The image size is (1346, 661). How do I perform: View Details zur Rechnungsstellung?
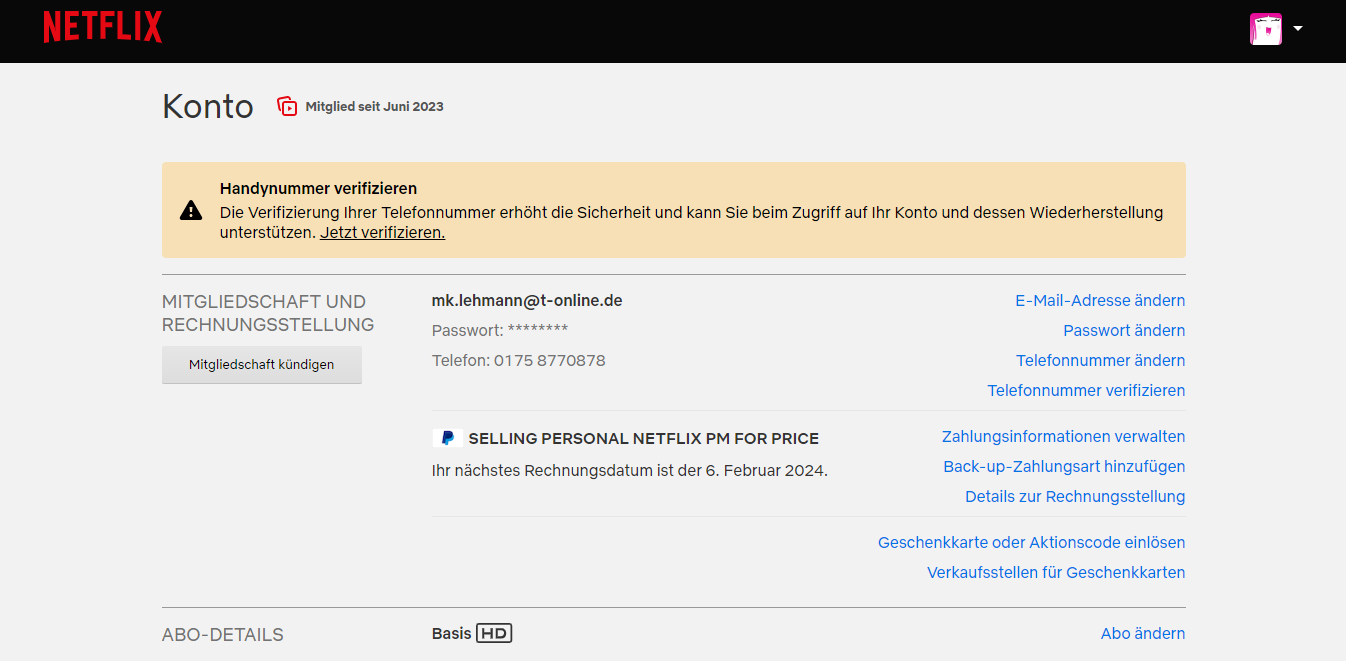(x=1075, y=496)
